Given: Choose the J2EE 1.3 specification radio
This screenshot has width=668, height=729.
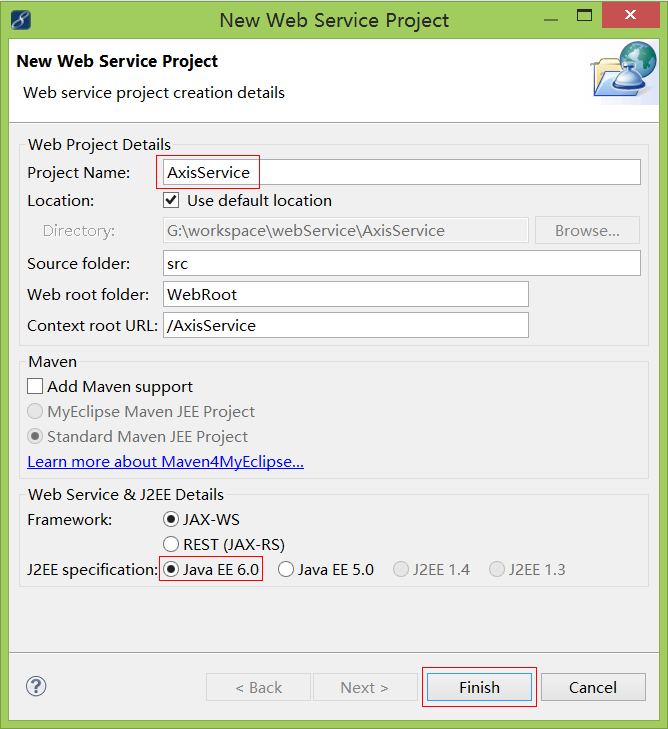Looking at the screenshot, I should click(x=496, y=570).
